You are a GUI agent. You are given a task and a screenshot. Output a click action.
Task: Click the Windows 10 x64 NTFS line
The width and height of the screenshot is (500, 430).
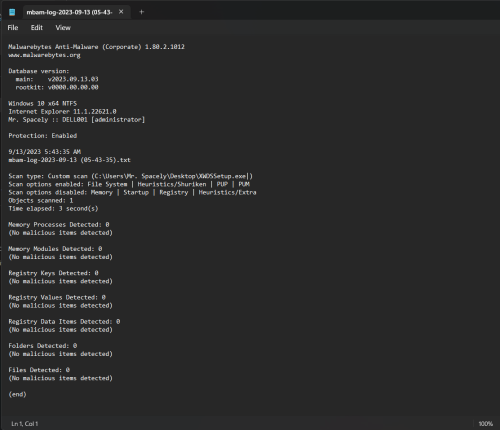point(43,103)
